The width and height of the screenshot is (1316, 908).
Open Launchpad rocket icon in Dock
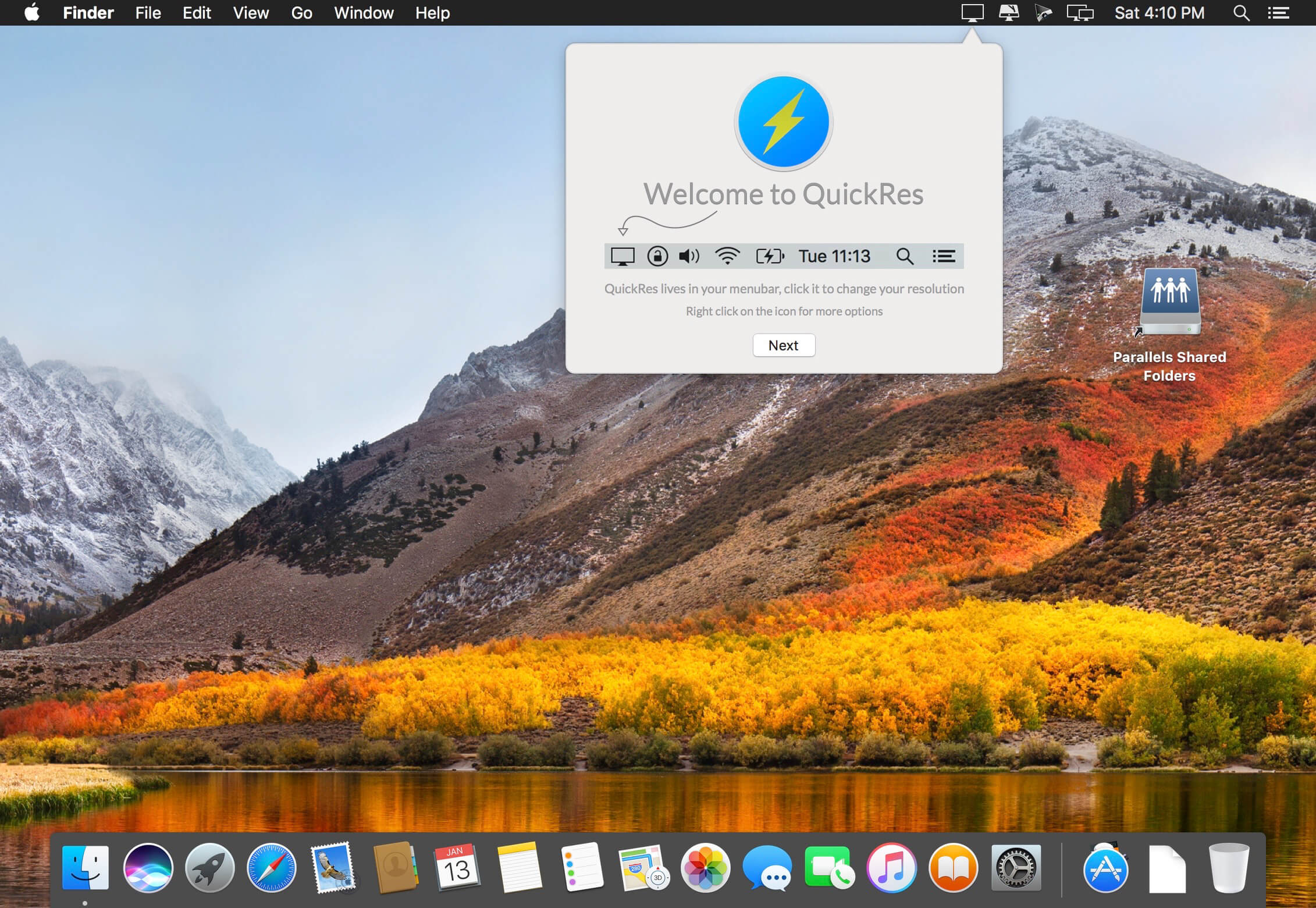pyautogui.click(x=209, y=868)
